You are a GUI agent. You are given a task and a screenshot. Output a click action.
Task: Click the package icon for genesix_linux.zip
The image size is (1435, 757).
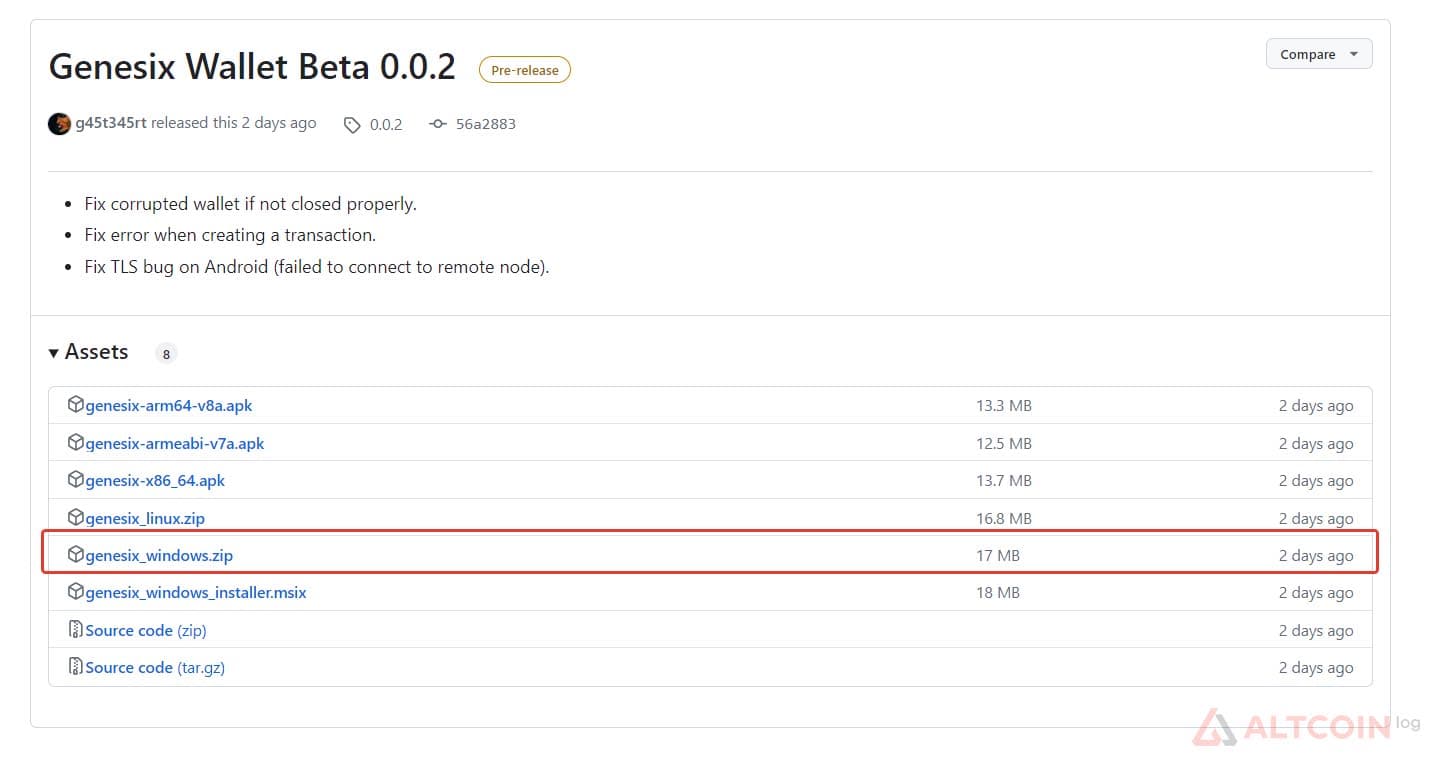point(75,517)
